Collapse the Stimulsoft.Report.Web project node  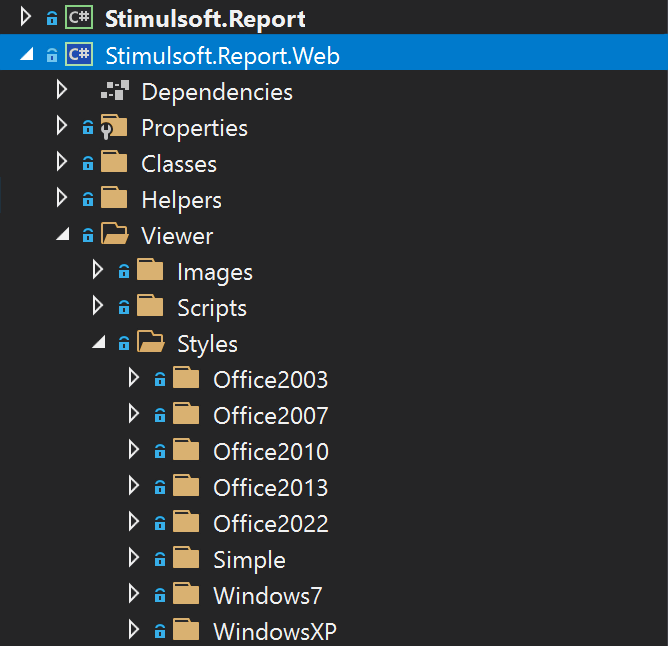click(x=27, y=55)
